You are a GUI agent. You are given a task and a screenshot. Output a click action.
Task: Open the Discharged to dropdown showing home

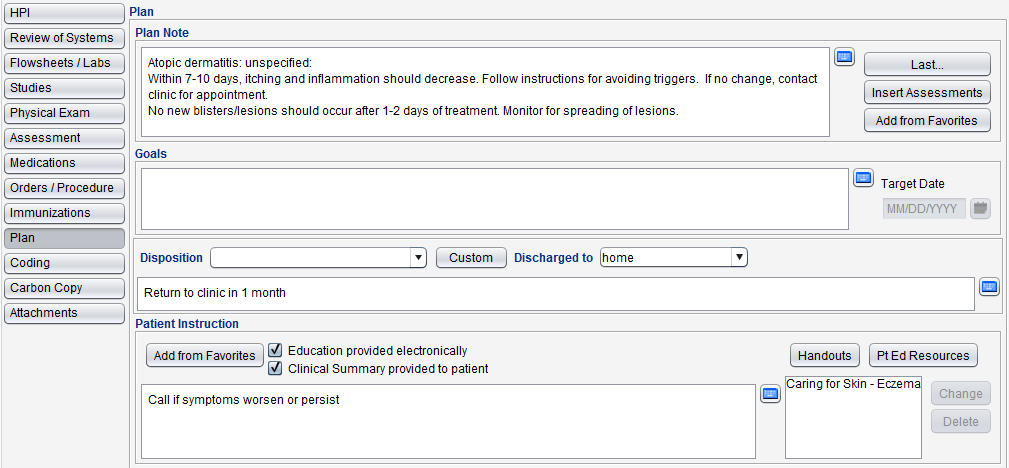[x=739, y=257]
